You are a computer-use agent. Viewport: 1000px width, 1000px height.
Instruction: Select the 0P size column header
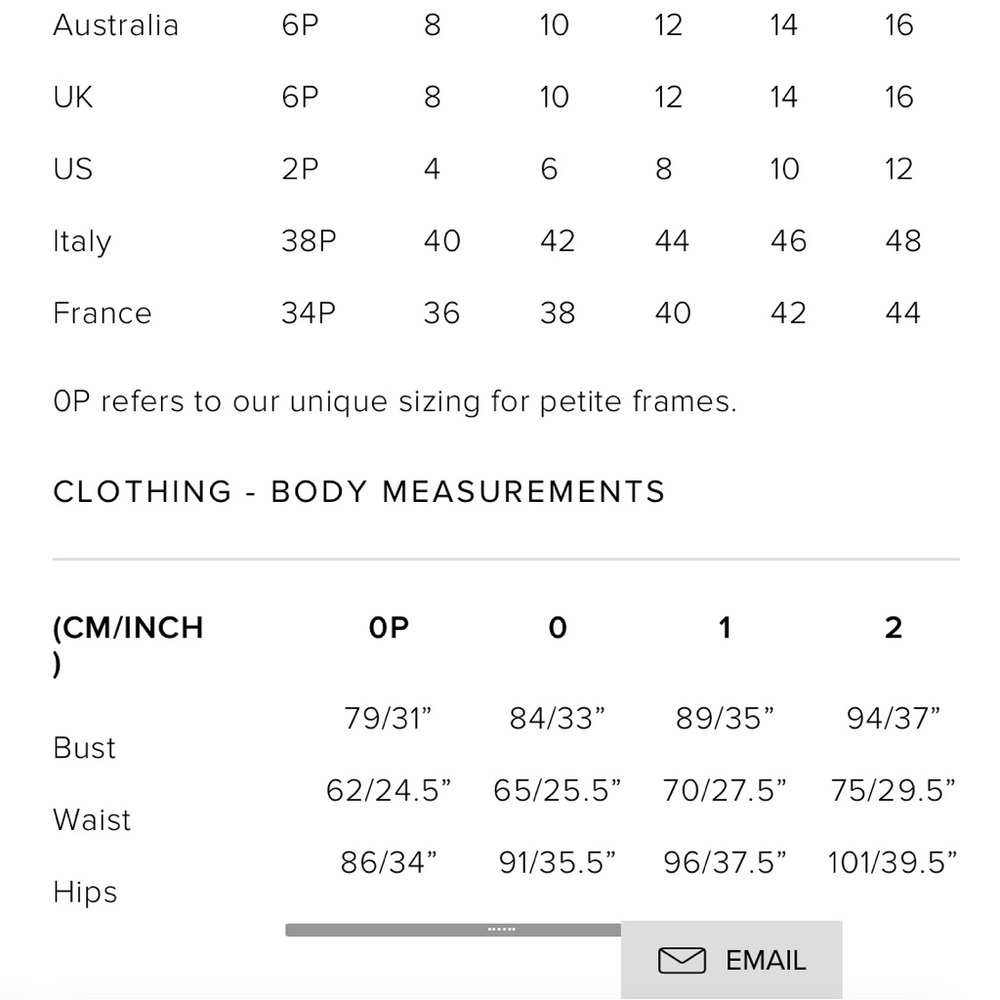coord(388,628)
